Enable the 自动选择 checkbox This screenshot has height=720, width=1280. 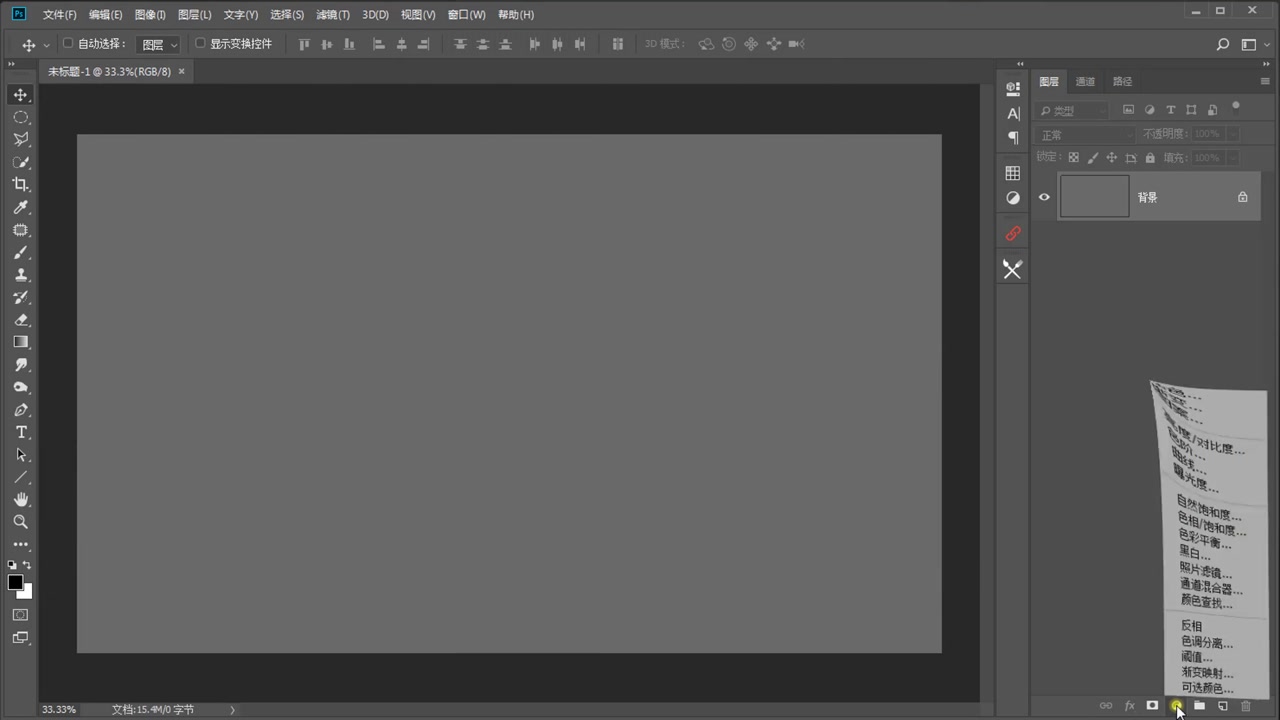[x=68, y=43]
